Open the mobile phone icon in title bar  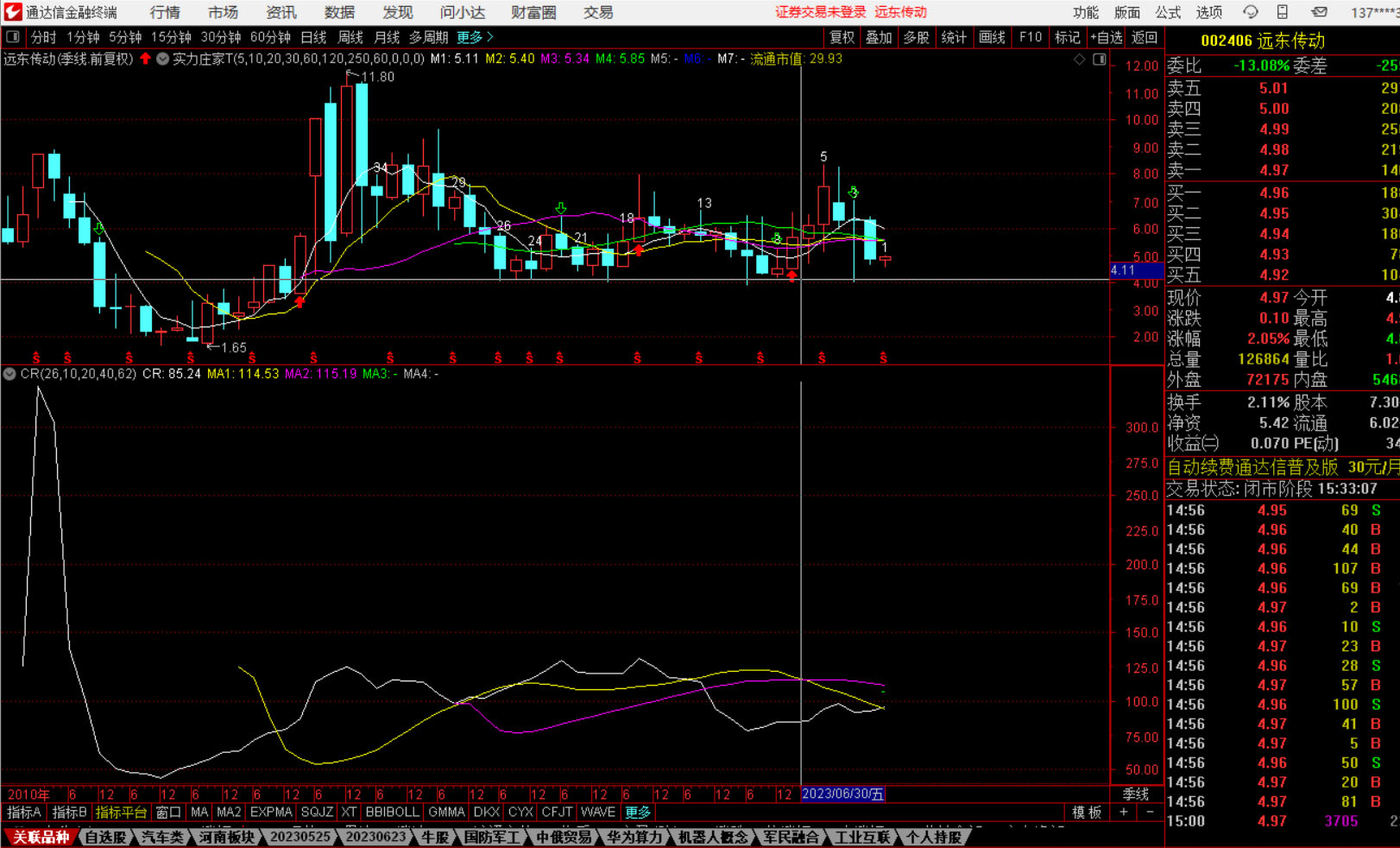pos(1283,12)
